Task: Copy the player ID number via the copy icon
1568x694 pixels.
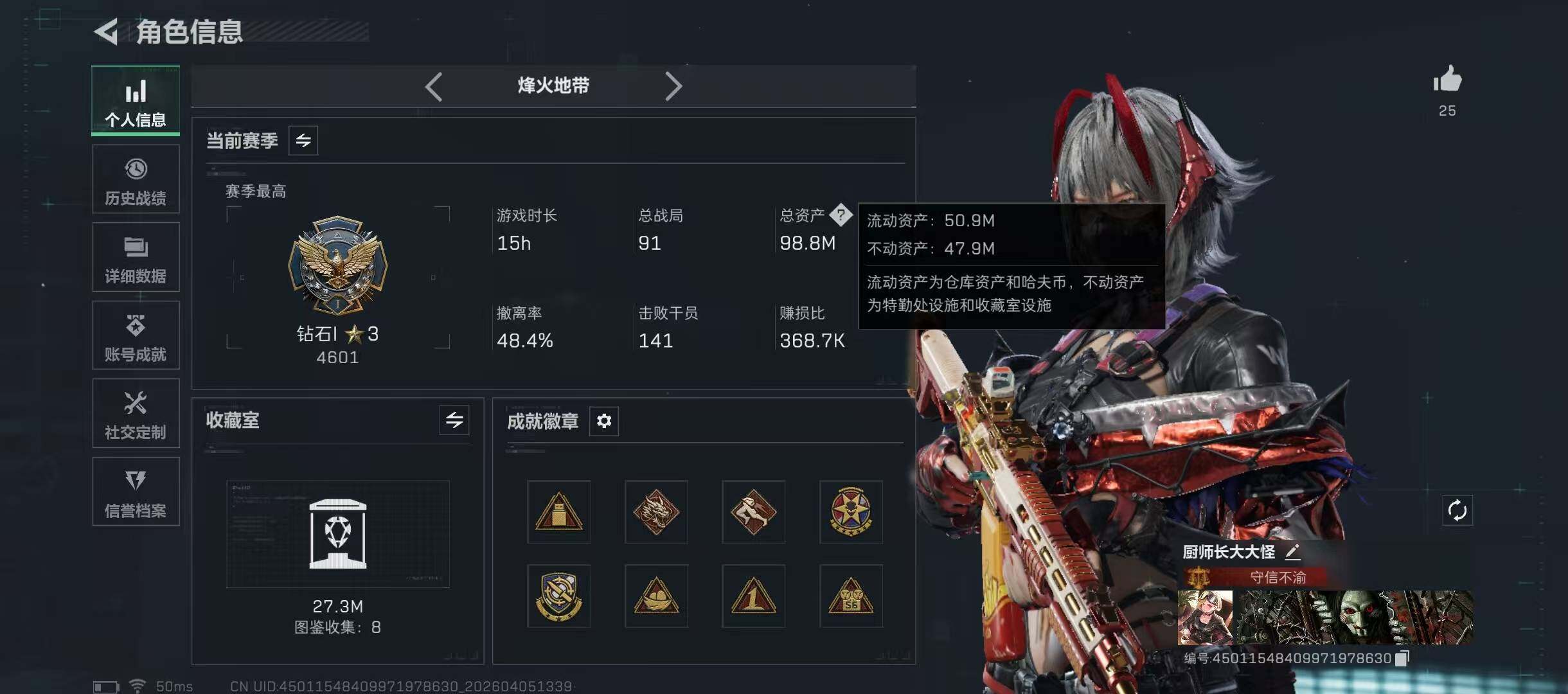Action: pos(1402,658)
